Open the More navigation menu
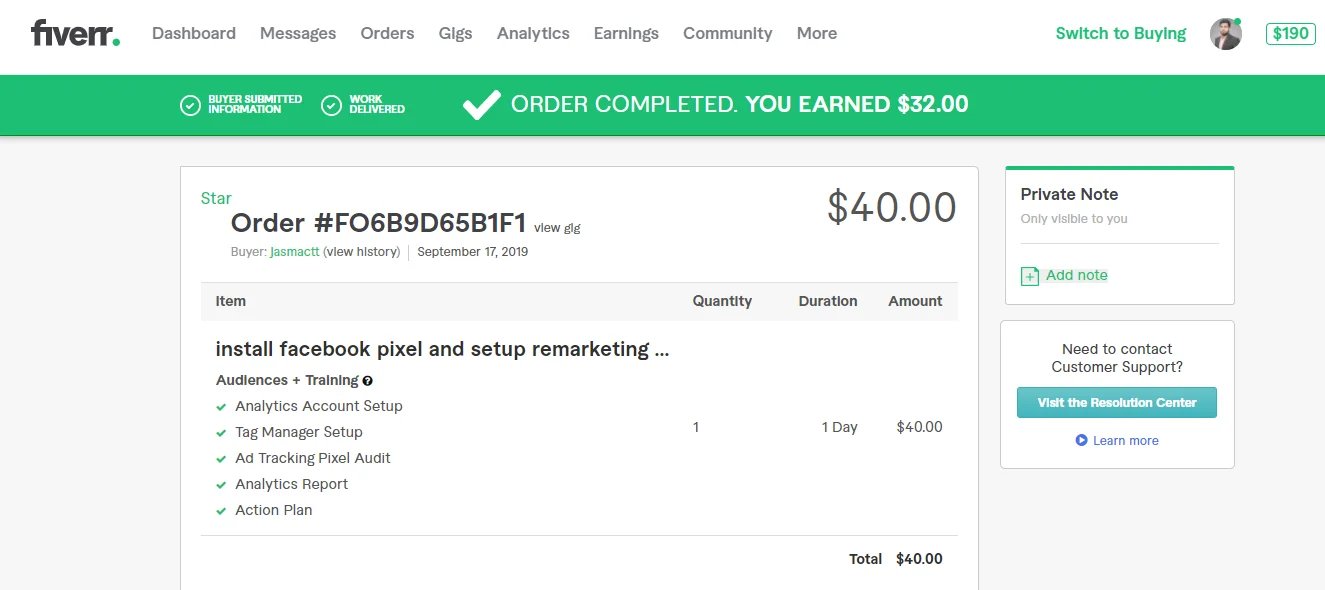This screenshot has width=1325, height=590. (x=816, y=33)
